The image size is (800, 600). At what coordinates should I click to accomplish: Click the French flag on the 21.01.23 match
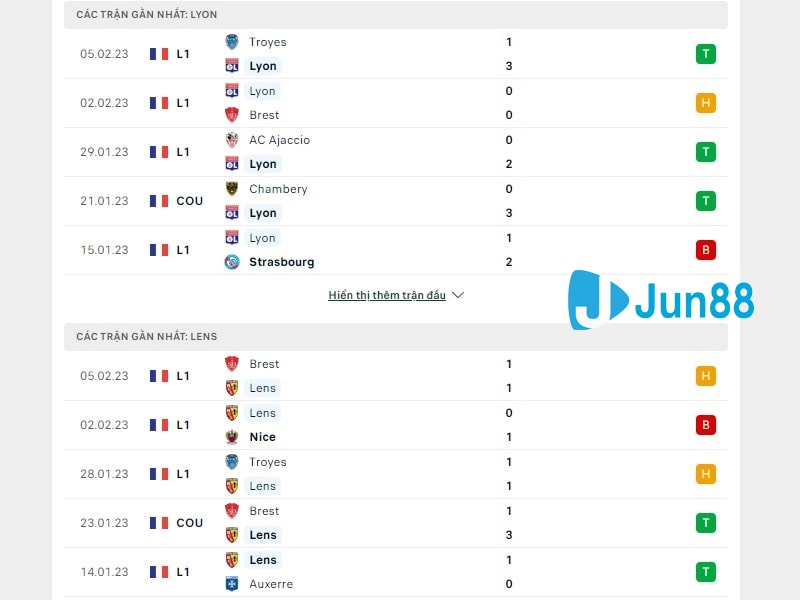159,201
